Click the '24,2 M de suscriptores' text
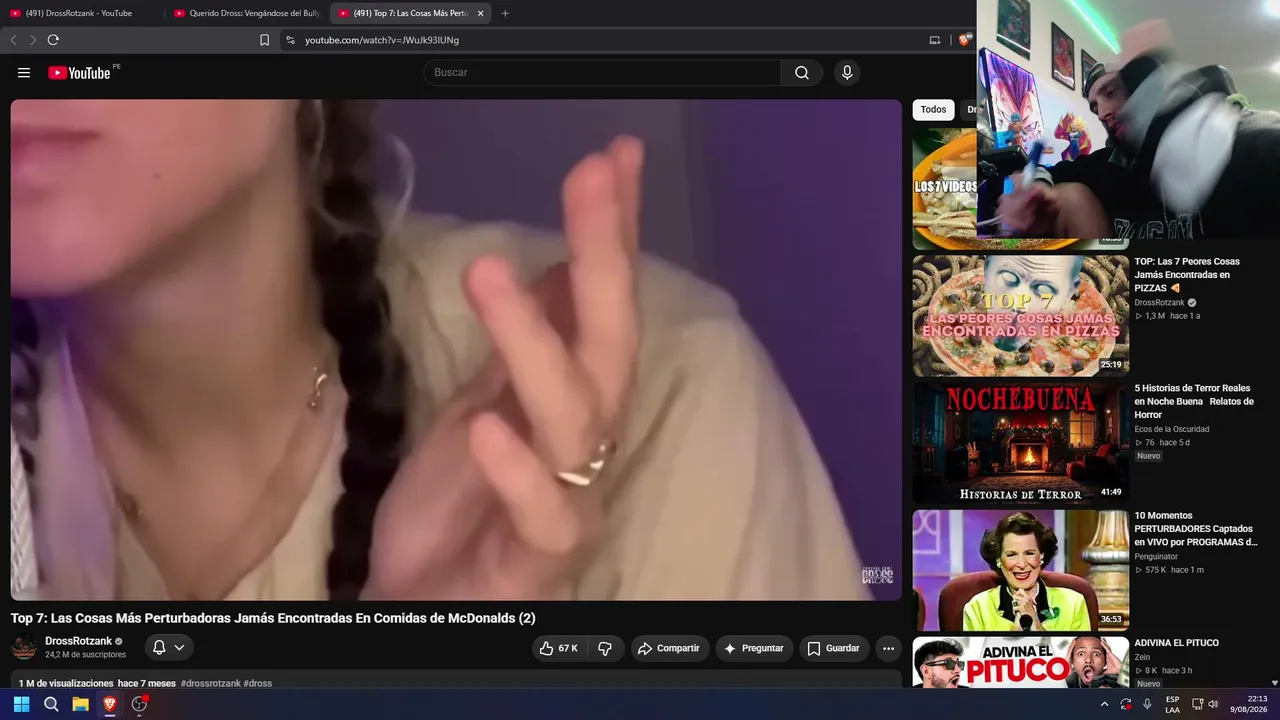1280x720 pixels. click(x=85, y=655)
